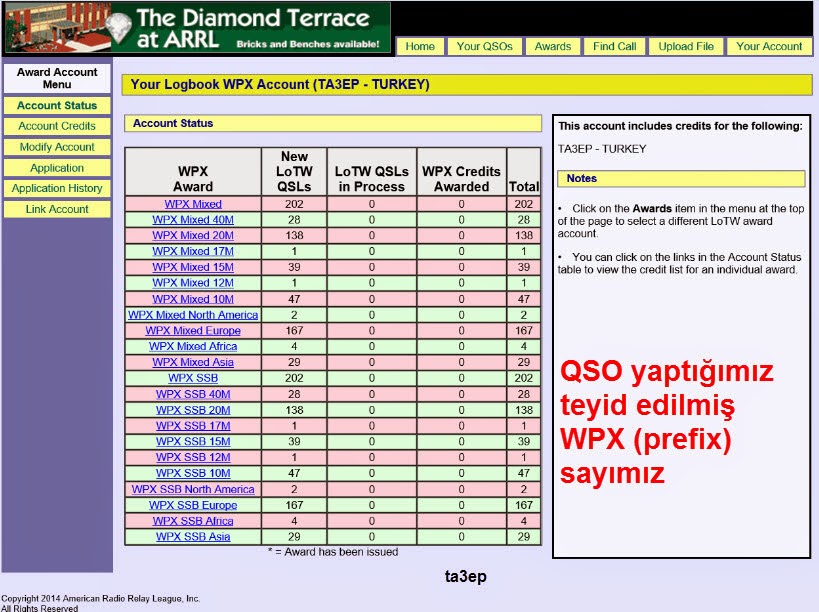
Task: Open the Home menu item
Action: coord(420,46)
